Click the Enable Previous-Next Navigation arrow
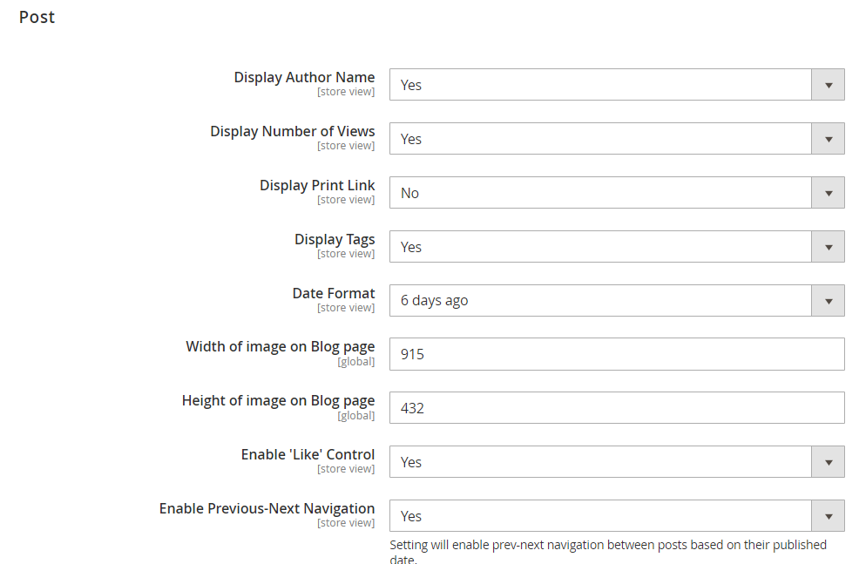 point(828,516)
